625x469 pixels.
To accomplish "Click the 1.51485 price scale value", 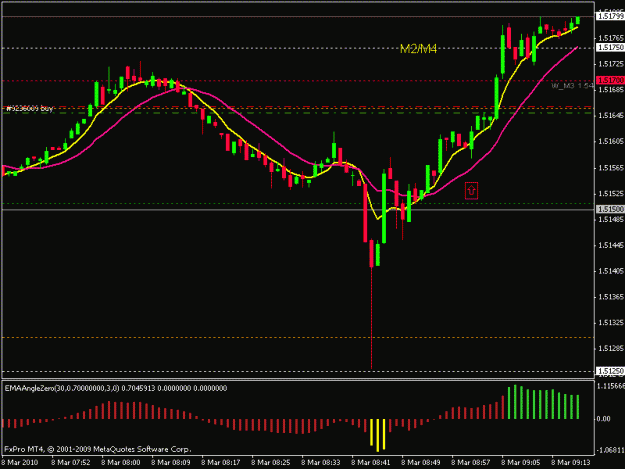I will pyautogui.click(x=611, y=220).
